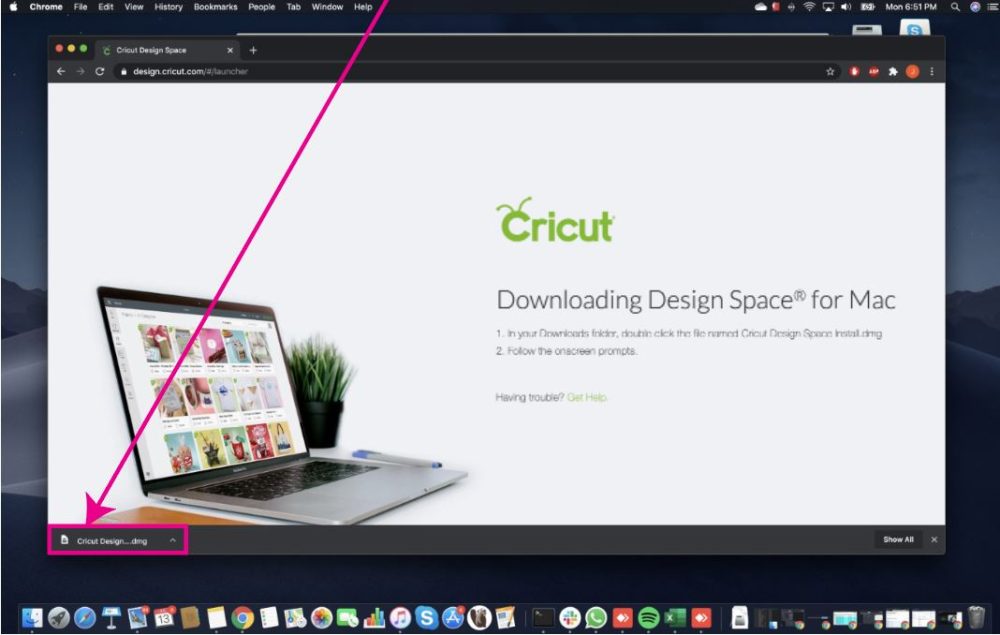This screenshot has height=635, width=1000.
Task: Open Finder from the dock
Action: coord(32,617)
